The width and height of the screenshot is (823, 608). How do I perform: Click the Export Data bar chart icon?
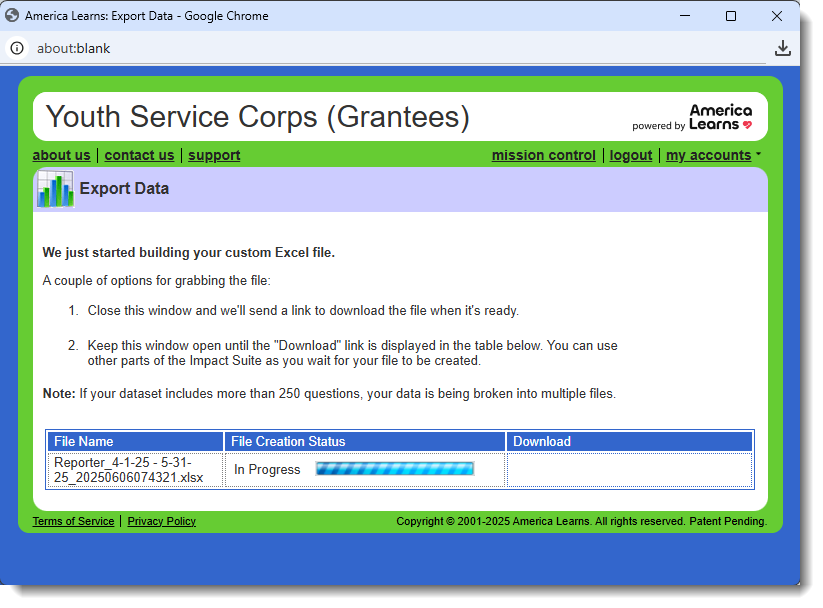[x=56, y=190]
